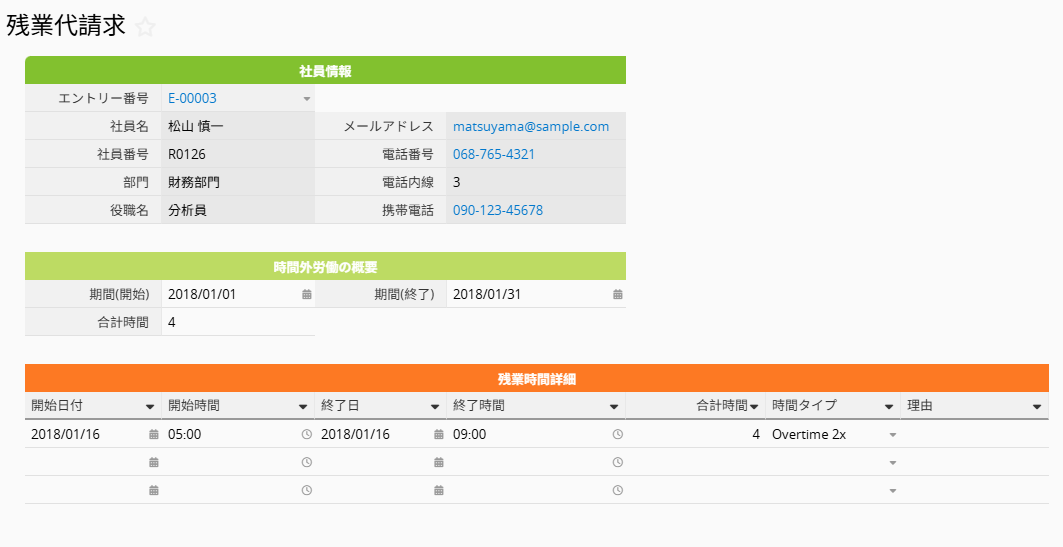Click the third row 終了時間 clock icon

pos(617,491)
